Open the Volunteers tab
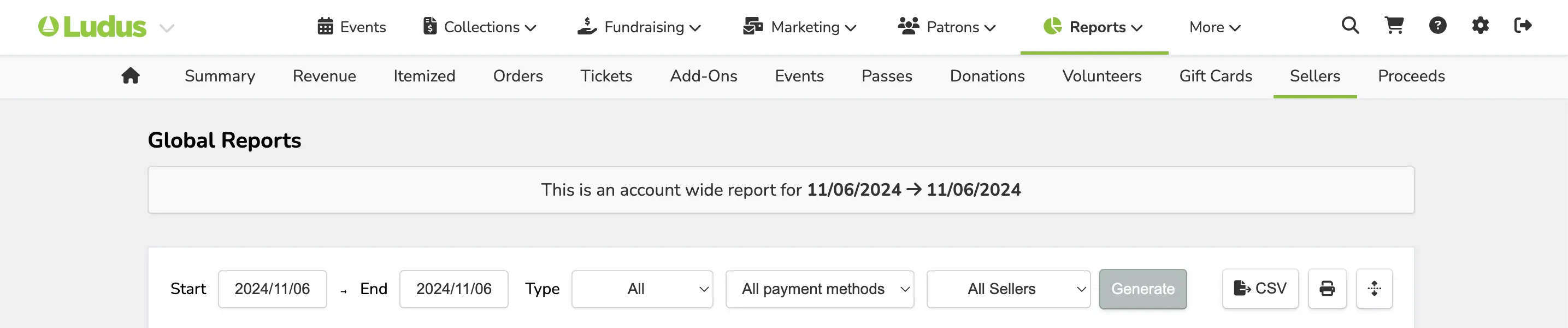 [1102, 76]
